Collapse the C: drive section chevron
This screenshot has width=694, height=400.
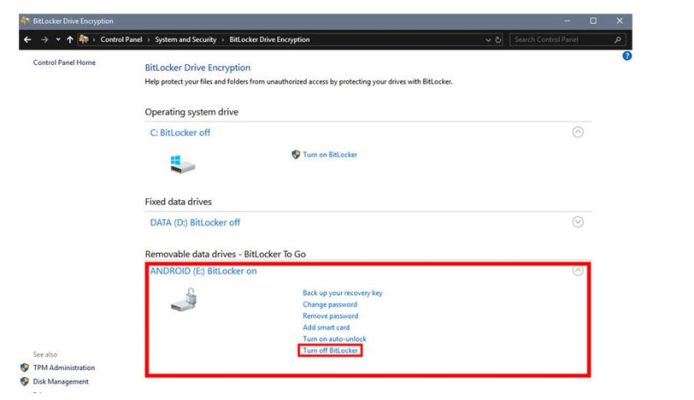point(578,132)
